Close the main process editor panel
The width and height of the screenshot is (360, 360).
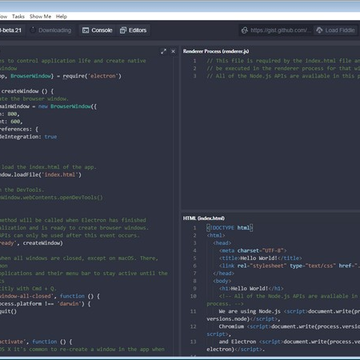(x=173, y=51)
